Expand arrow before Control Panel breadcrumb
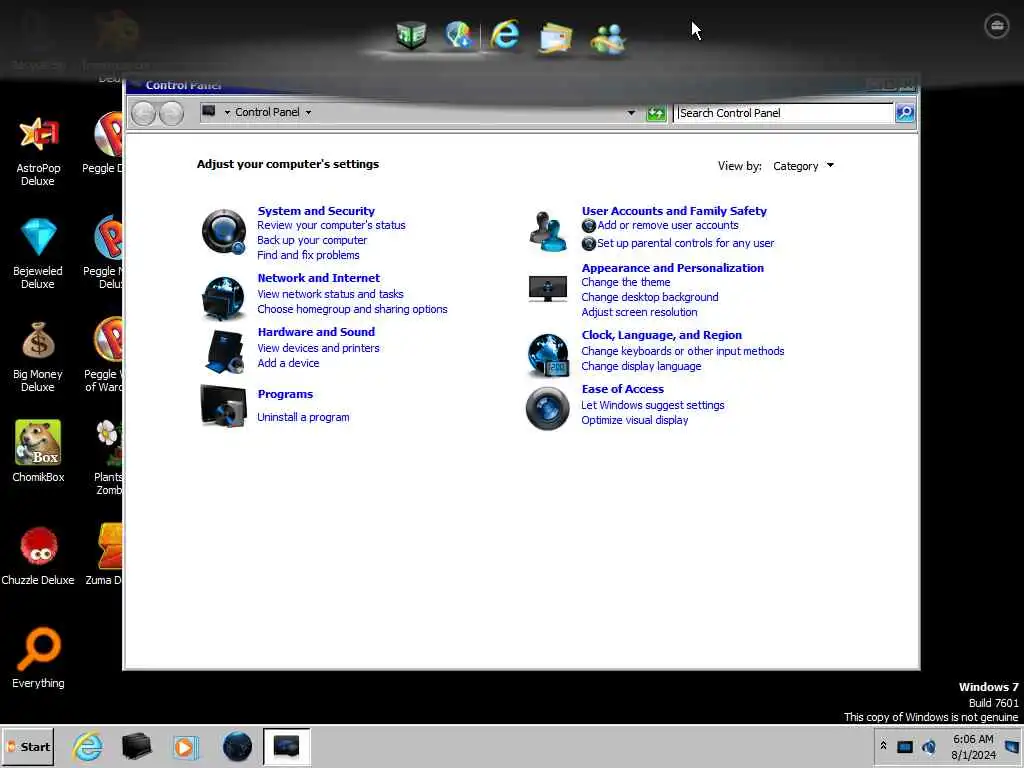 tap(227, 112)
